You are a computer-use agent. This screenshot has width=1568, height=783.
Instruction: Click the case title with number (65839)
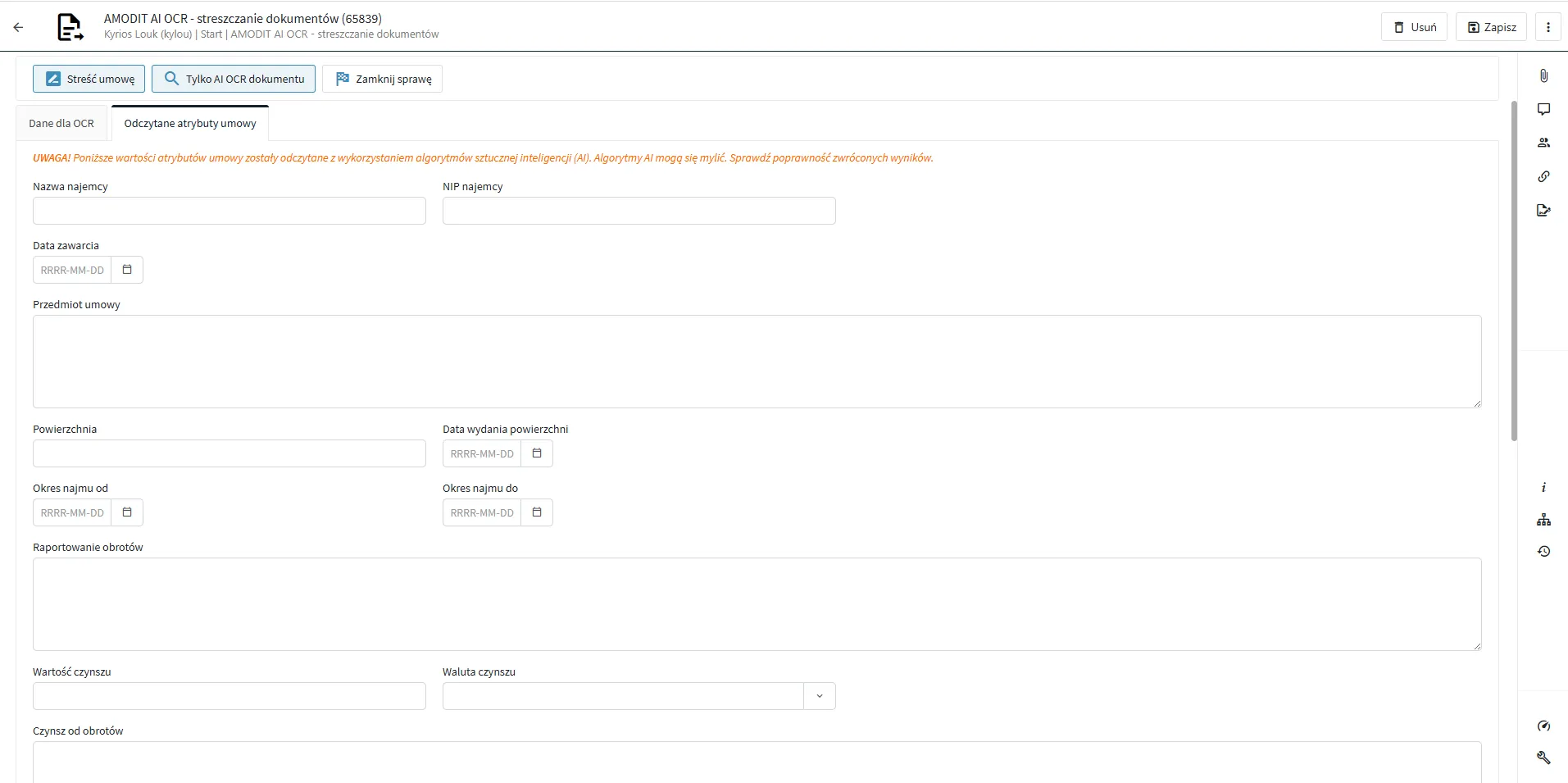[243, 18]
